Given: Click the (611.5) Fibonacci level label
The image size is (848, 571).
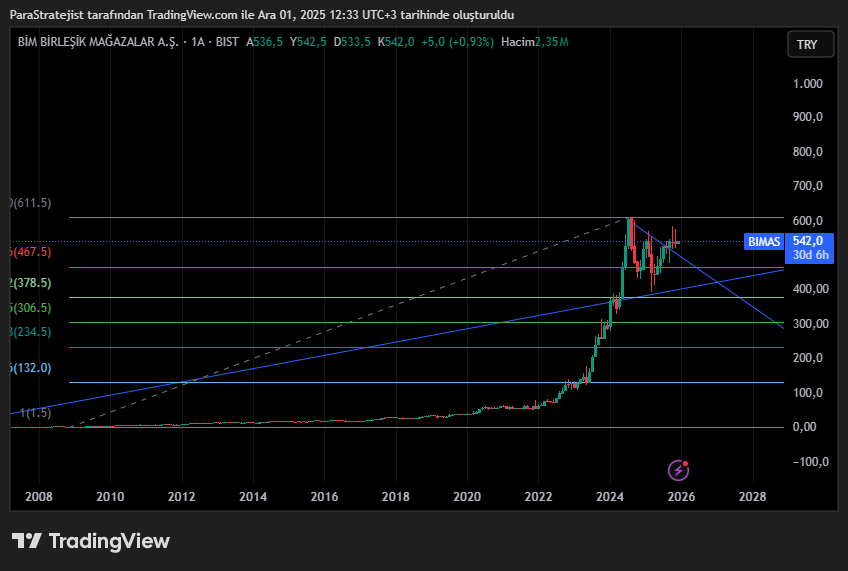Looking at the screenshot, I should click(31, 203).
